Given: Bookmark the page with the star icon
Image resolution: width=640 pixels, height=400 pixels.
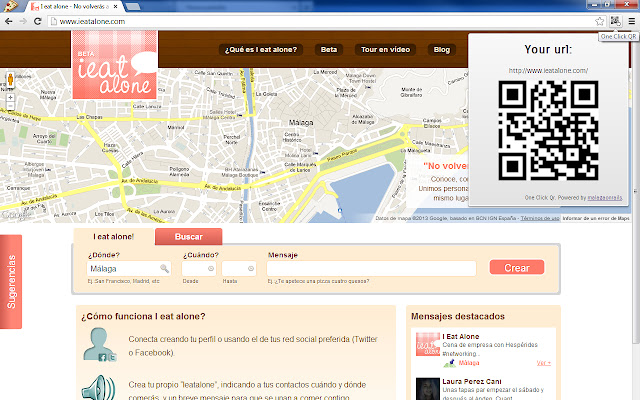Looking at the screenshot, I should (599, 21).
